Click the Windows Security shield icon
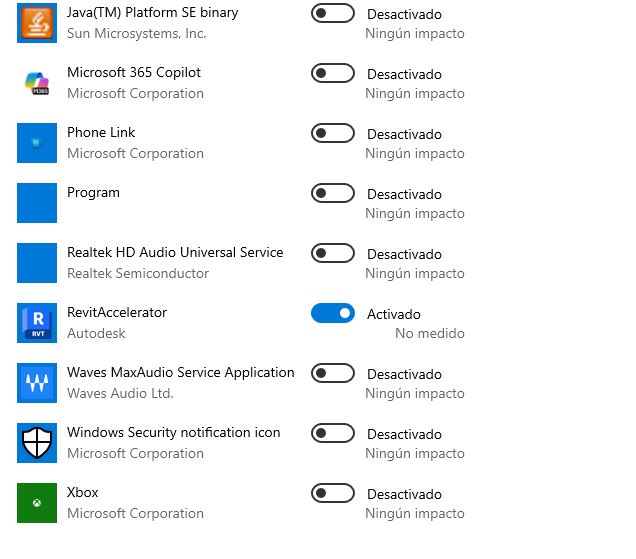Image resolution: width=636 pixels, height=559 pixels. tap(37, 443)
